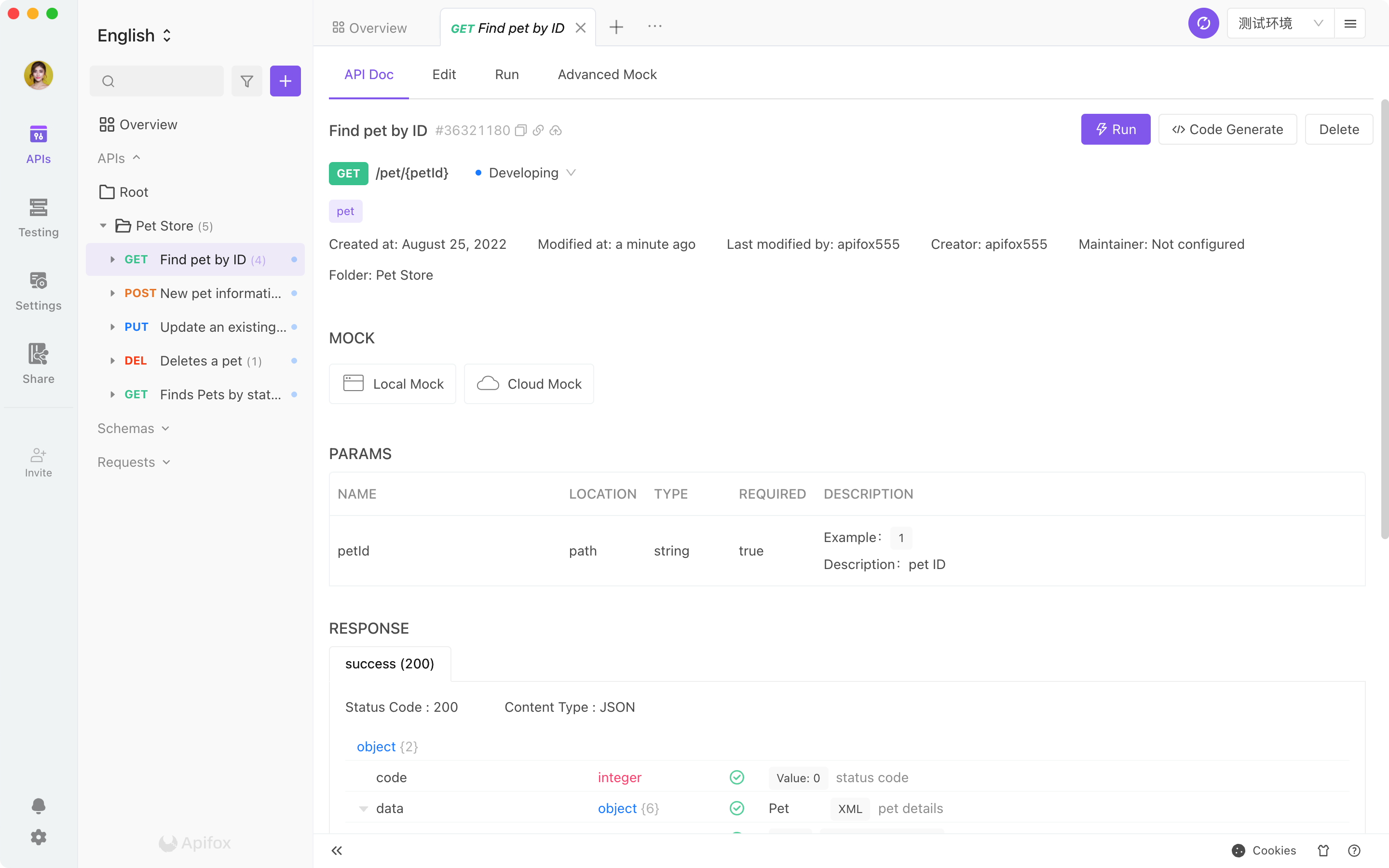
Task: Copy the API ID icon
Action: point(520,130)
